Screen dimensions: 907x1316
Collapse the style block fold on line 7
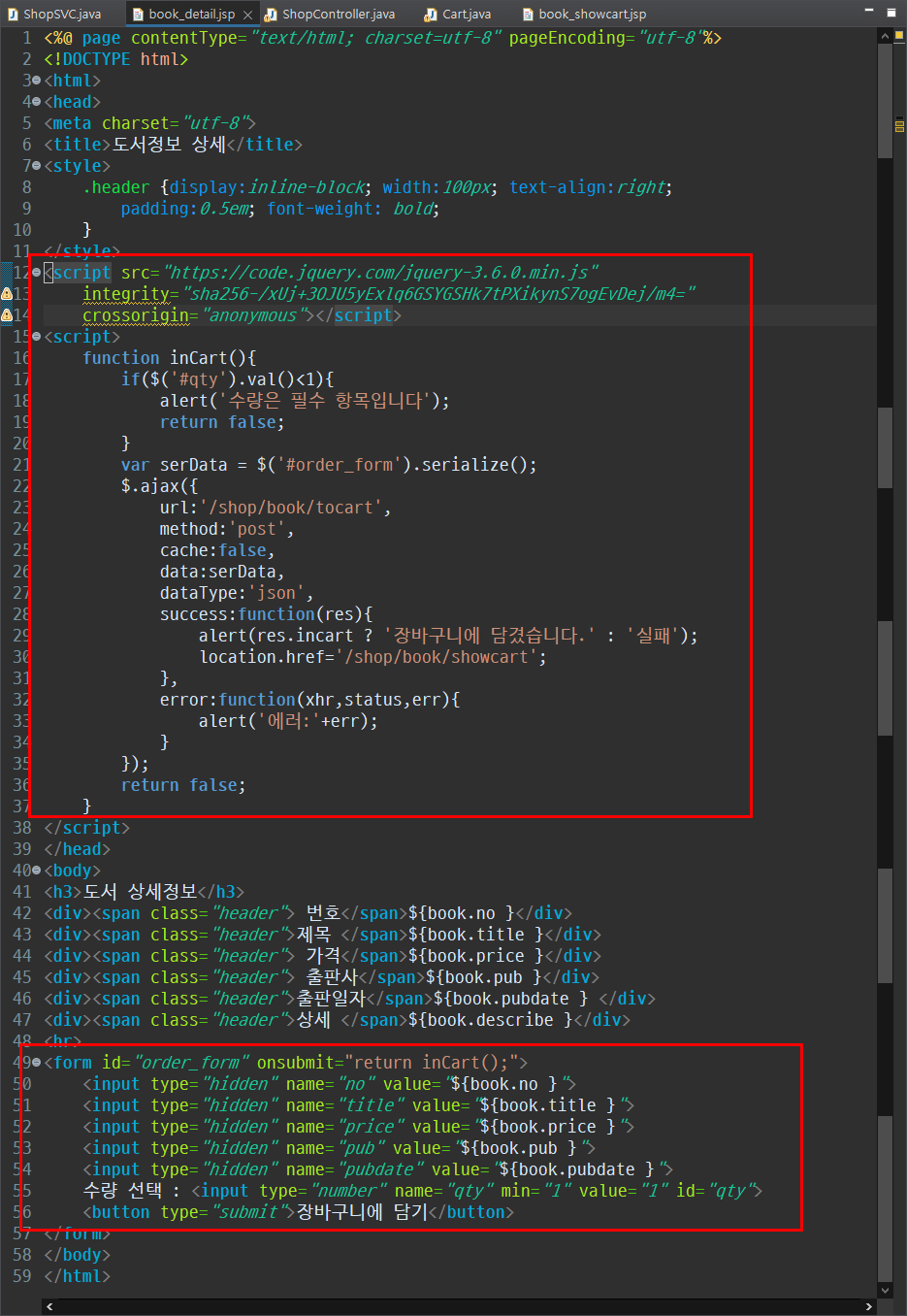click(36, 166)
